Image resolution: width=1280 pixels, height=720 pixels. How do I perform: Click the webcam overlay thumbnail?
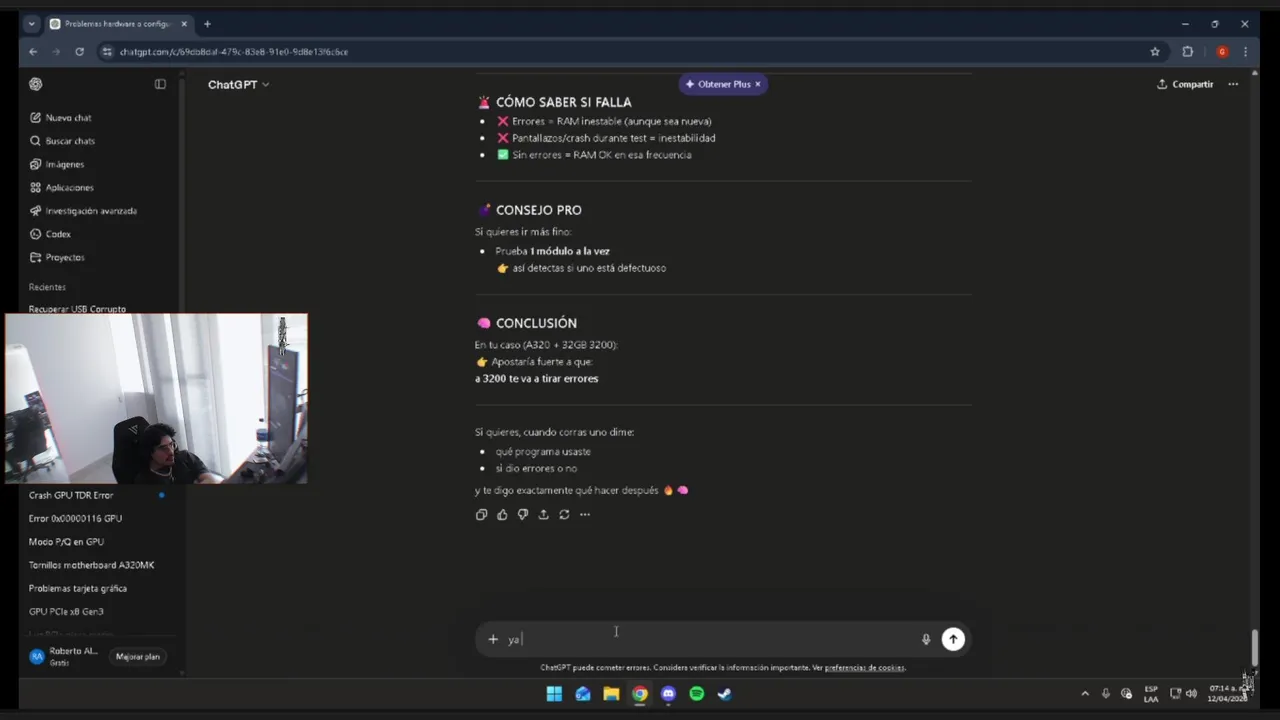pos(156,399)
